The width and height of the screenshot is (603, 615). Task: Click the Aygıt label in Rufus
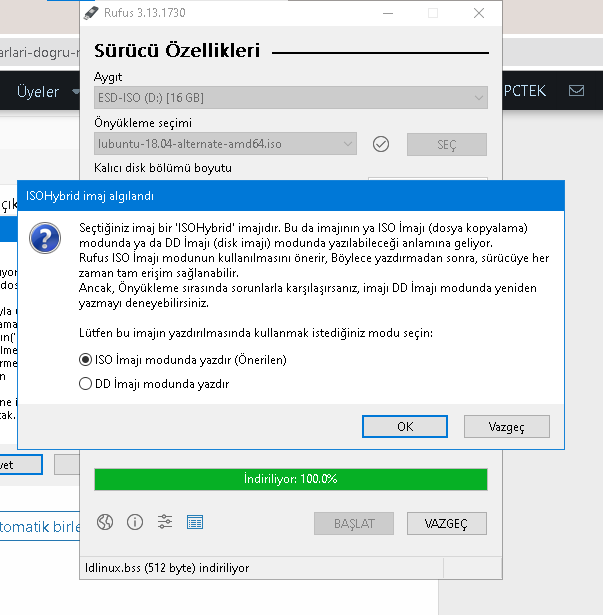108,77
